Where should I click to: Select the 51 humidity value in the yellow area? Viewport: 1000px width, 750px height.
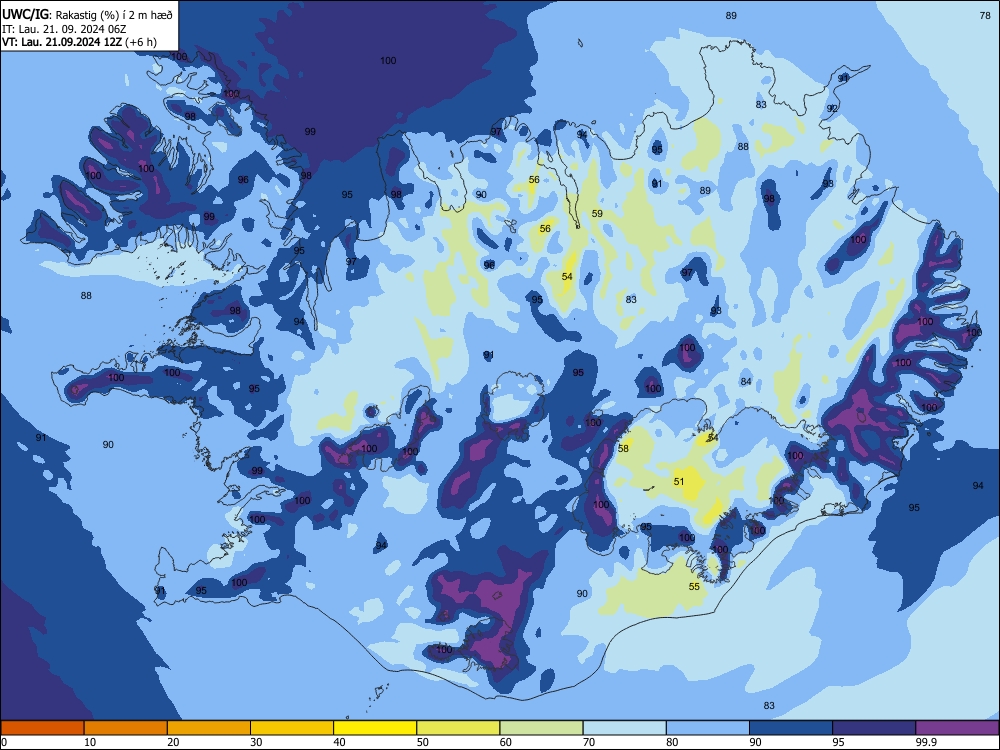coord(679,482)
